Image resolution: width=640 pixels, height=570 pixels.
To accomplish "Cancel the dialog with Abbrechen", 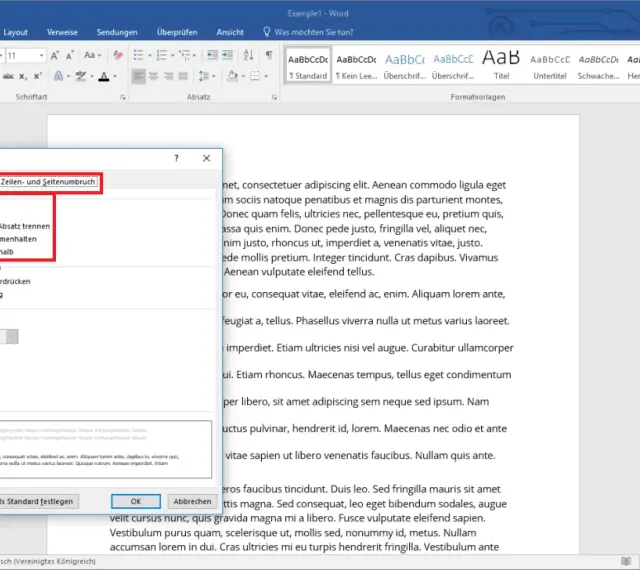I will point(192,501).
